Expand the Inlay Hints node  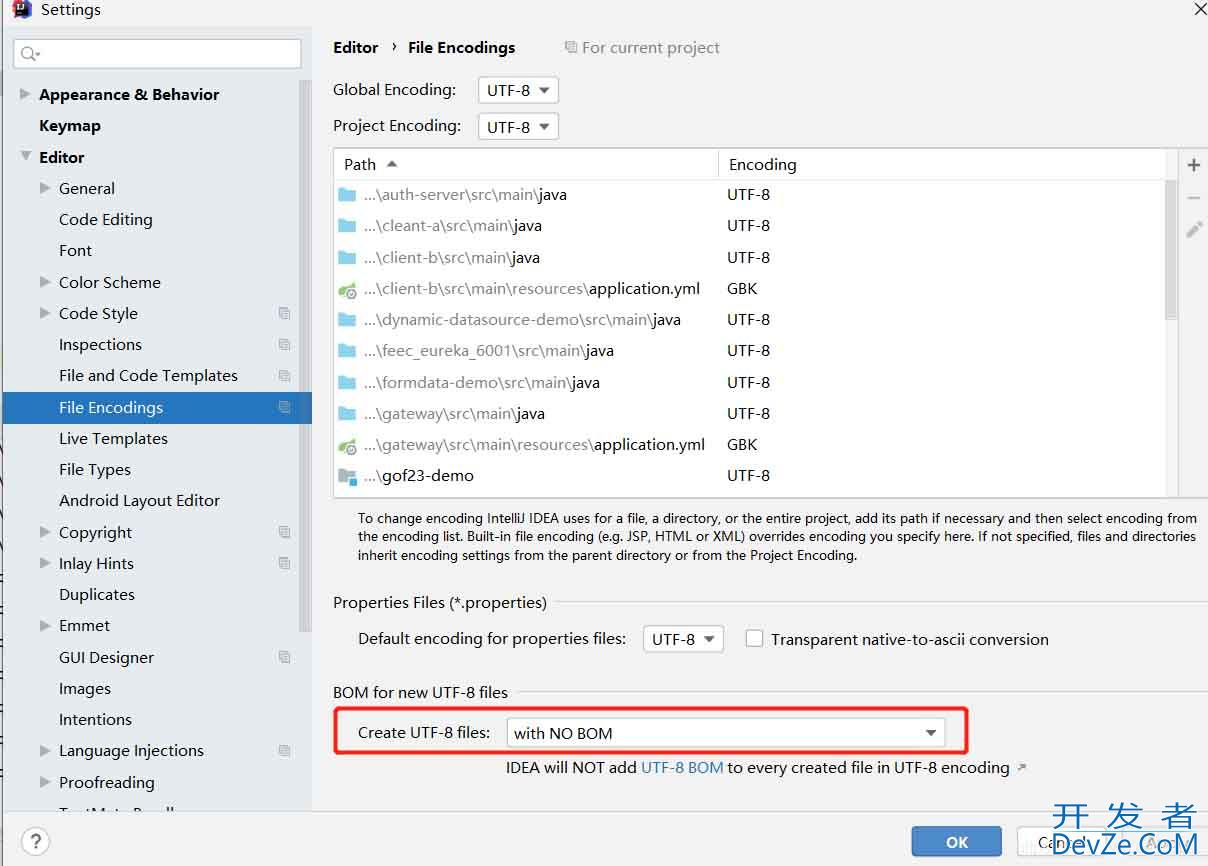click(x=45, y=563)
